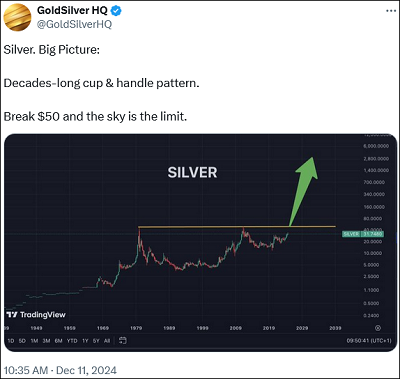Select the 5Y time range
The image size is (400, 379).
[x=96, y=341]
